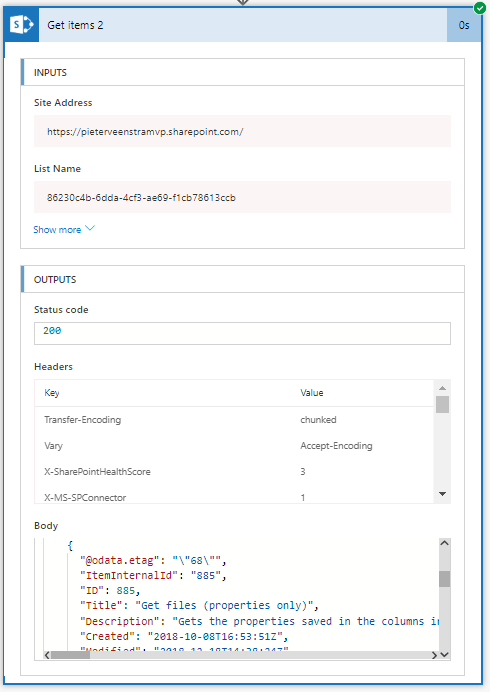Click the Site Address value field
This screenshot has width=490, height=692.
[242, 131]
